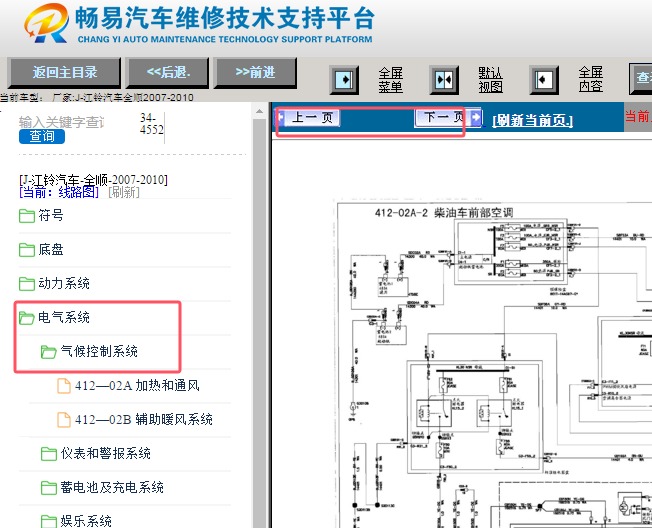Go back with the <<后退 button
Image resolution: width=652 pixels, height=528 pixels.
(x=168, y=72)
